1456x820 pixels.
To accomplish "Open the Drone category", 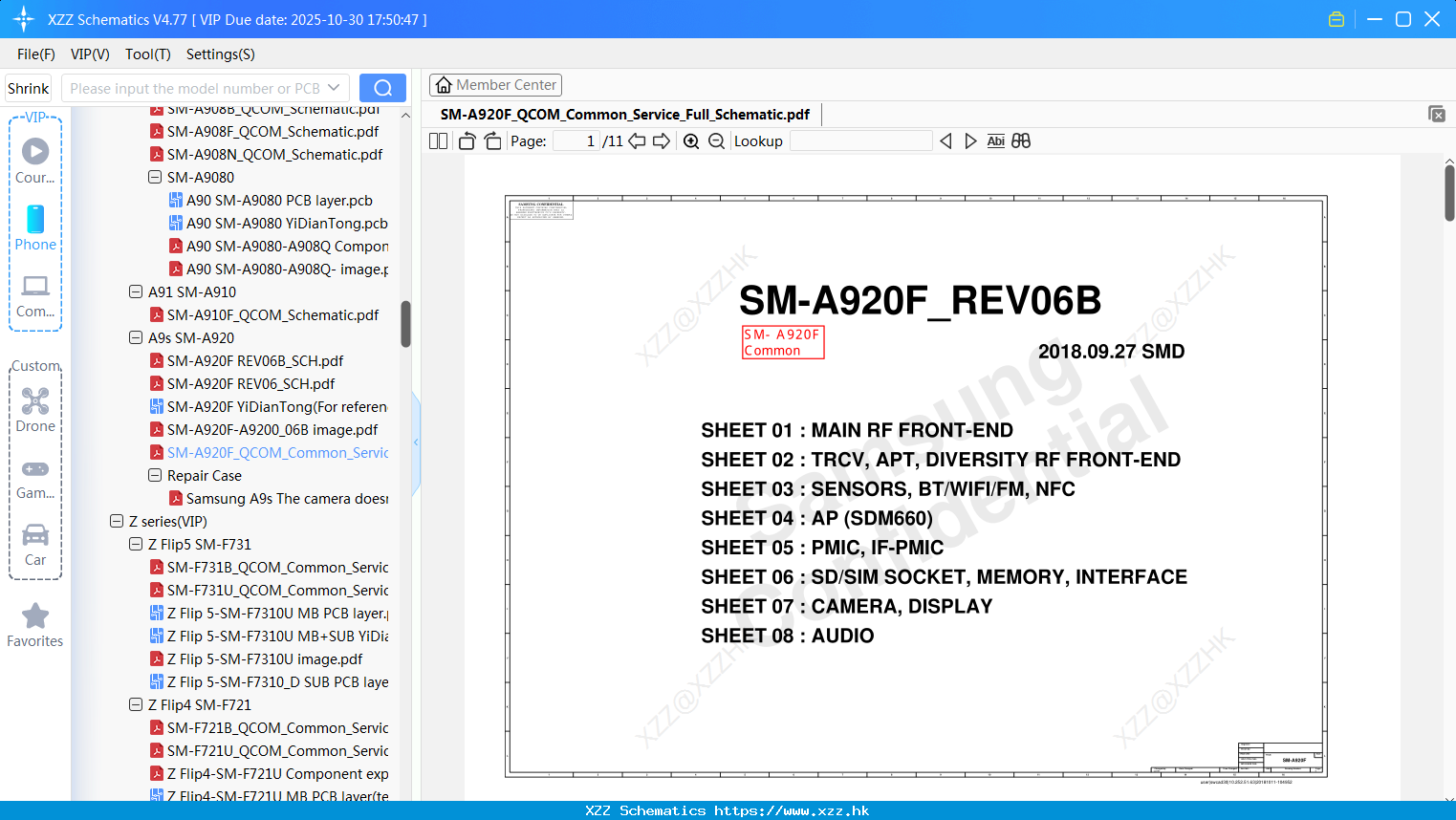I will [x=35, y=410].
